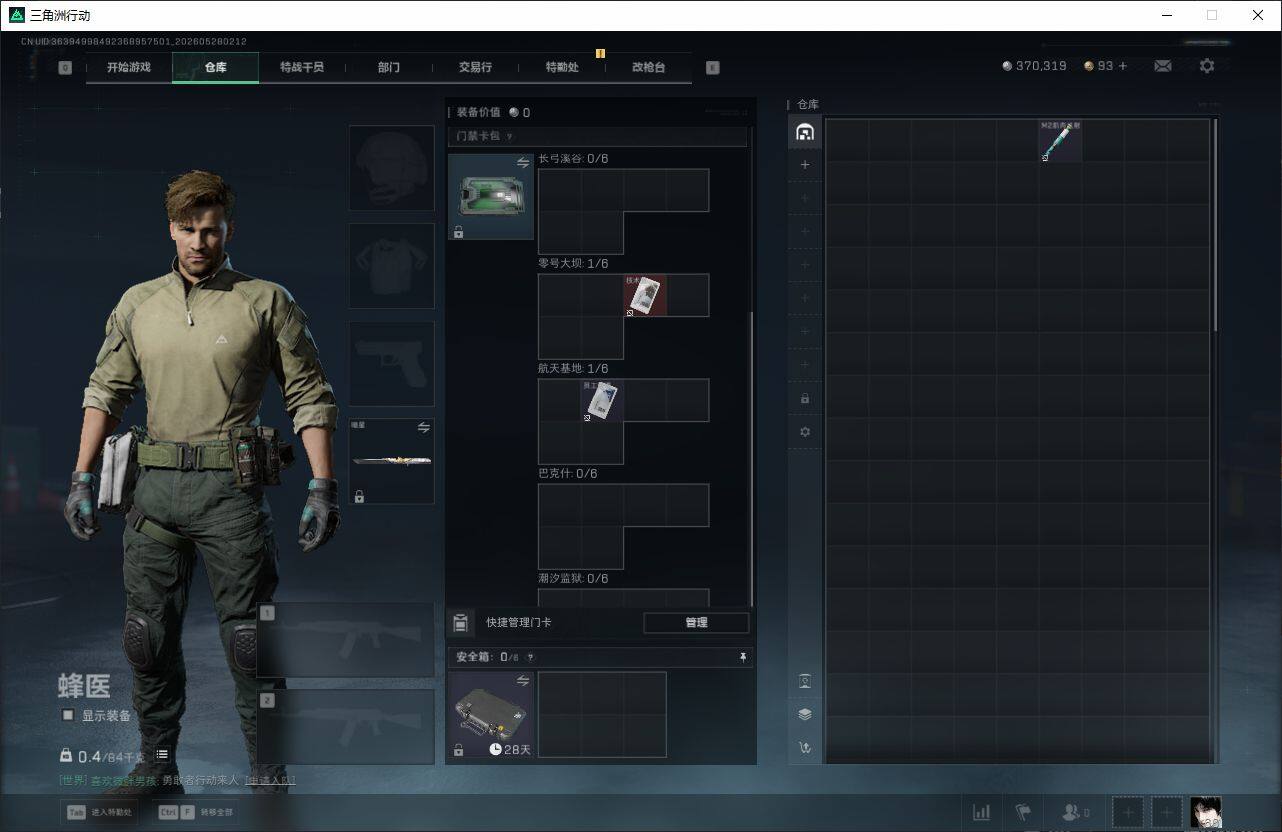Image resolution: width=1282 pixels, height=832 pixels.
Task: Click the 快捷管理门卡 card icon
Action: click(460, 623)
